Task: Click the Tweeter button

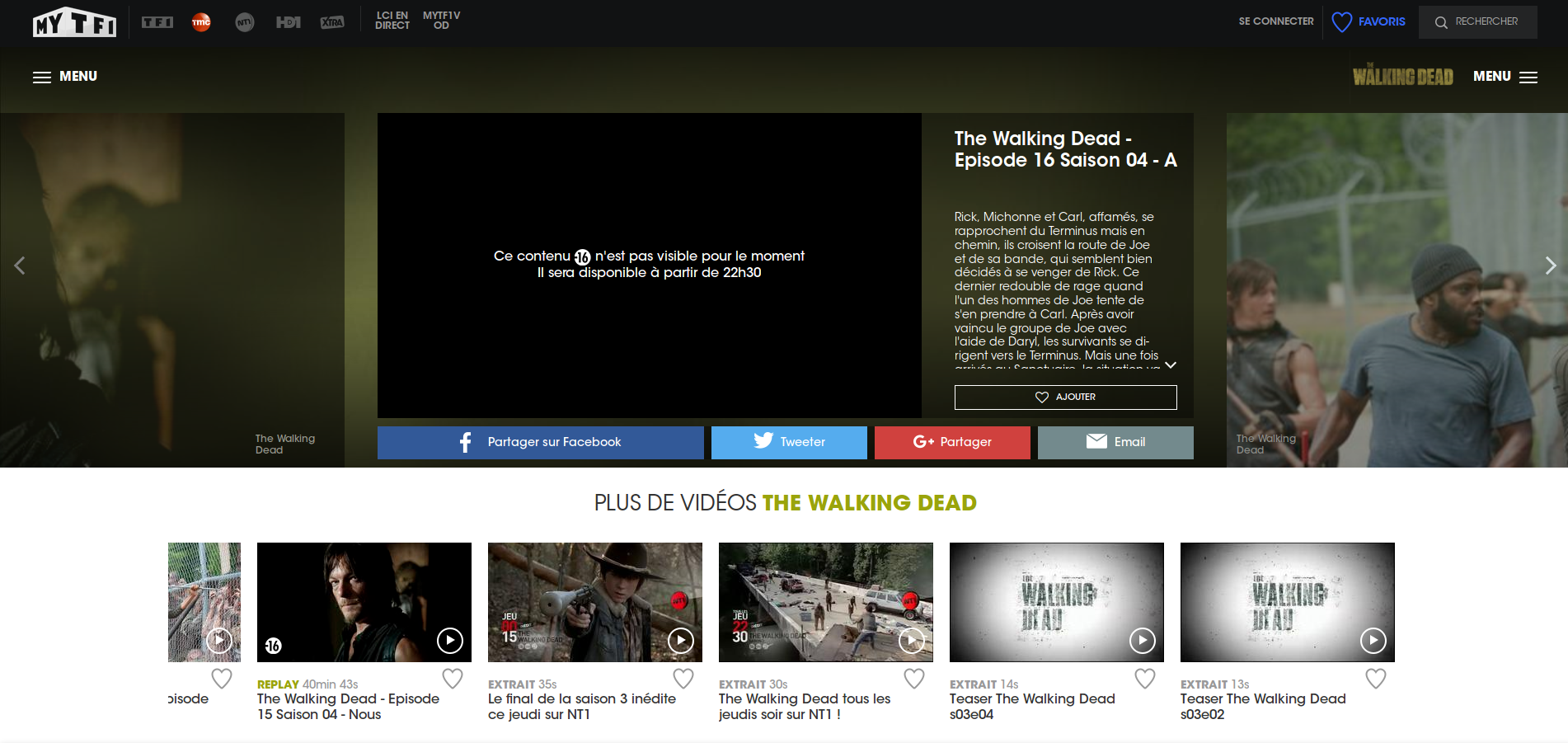Action: pos(789,443)
